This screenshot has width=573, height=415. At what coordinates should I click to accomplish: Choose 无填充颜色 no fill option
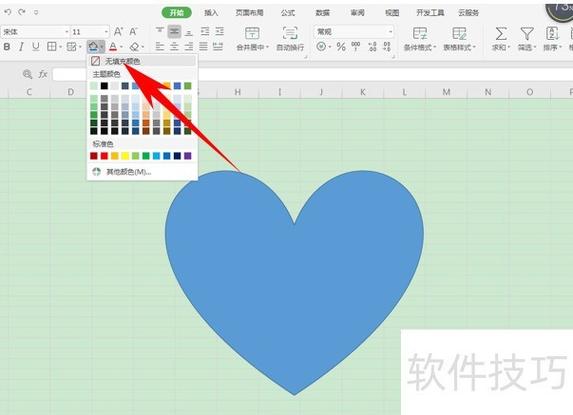[x=142, y=61]
